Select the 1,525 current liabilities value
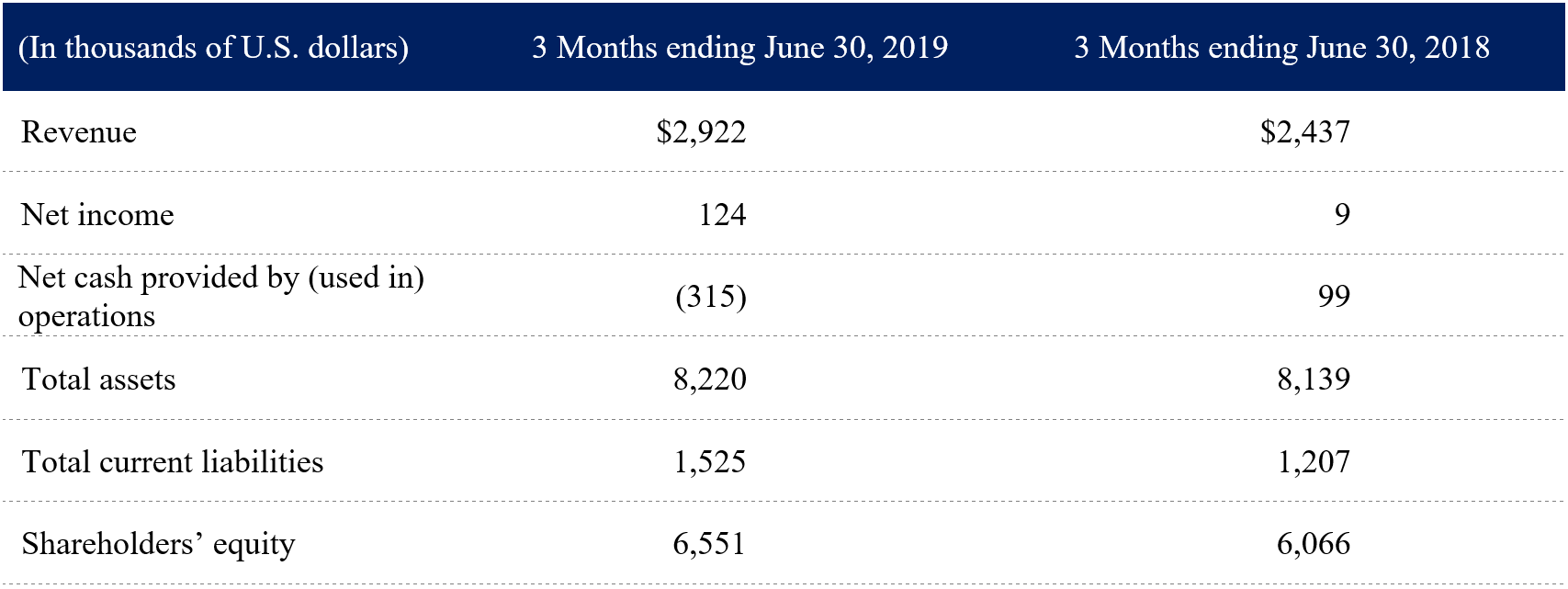Screen dimensions: 1568x589 (709, 461)
